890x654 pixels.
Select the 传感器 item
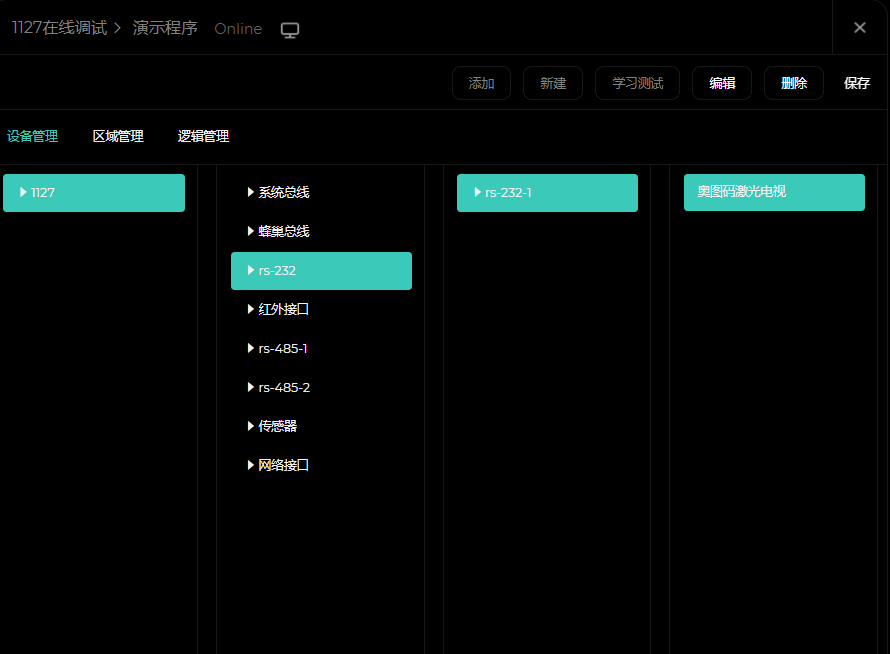pyautogui.click(x=321, y=426)
